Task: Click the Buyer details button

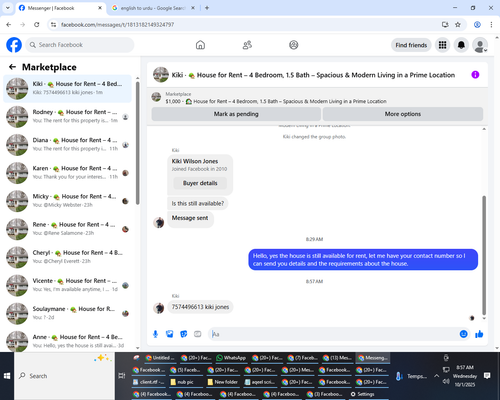Action: [200, 183]
